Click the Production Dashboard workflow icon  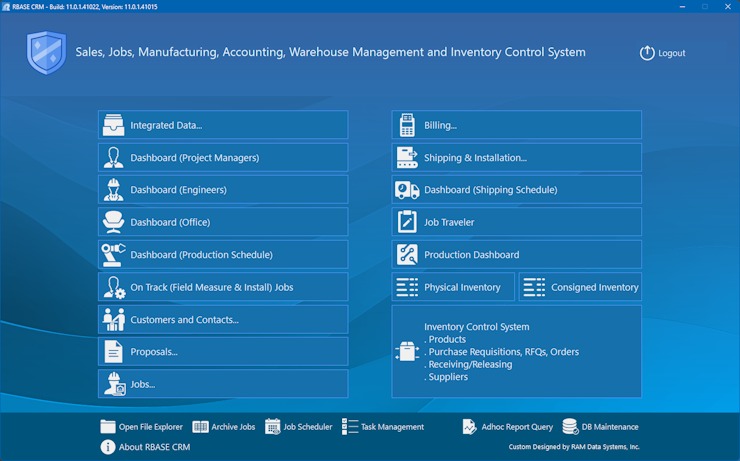(407, 255)
